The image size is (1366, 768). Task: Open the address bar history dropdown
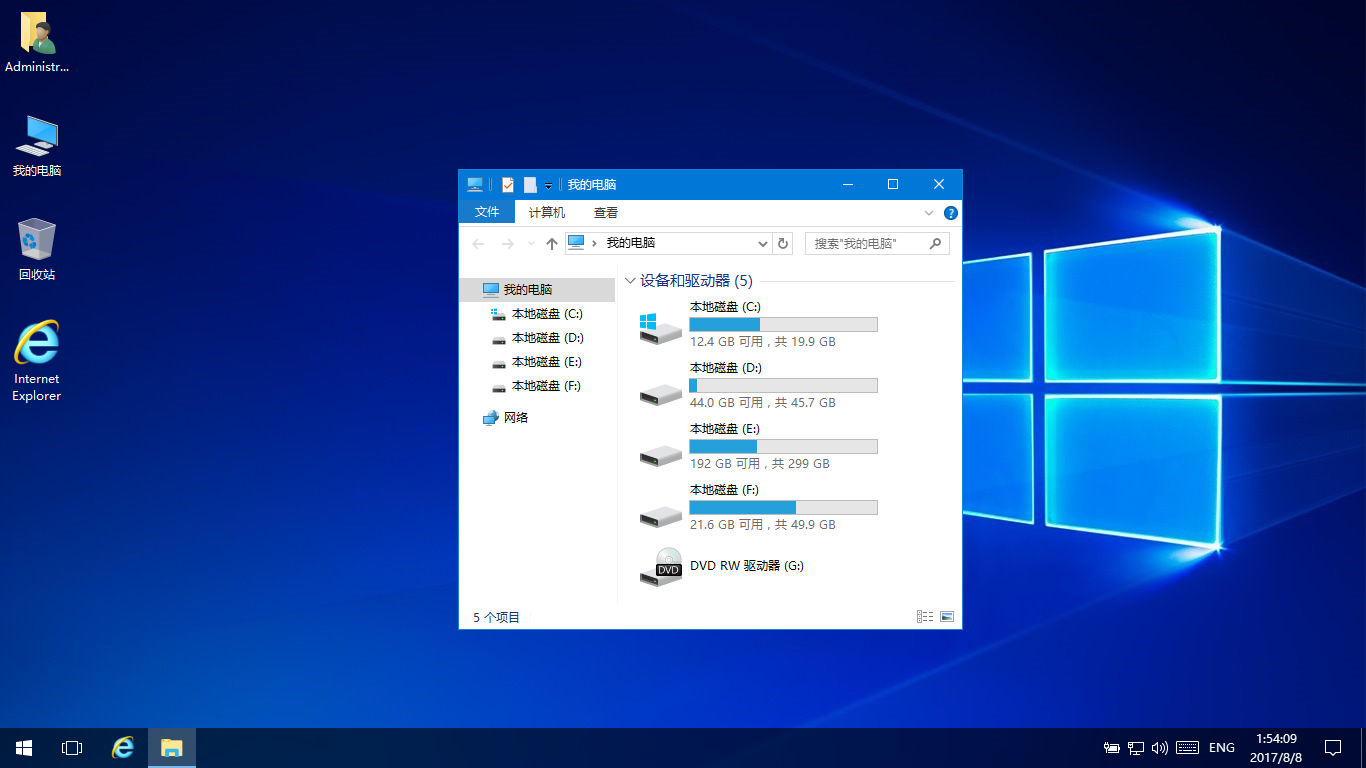click(763, 243)
